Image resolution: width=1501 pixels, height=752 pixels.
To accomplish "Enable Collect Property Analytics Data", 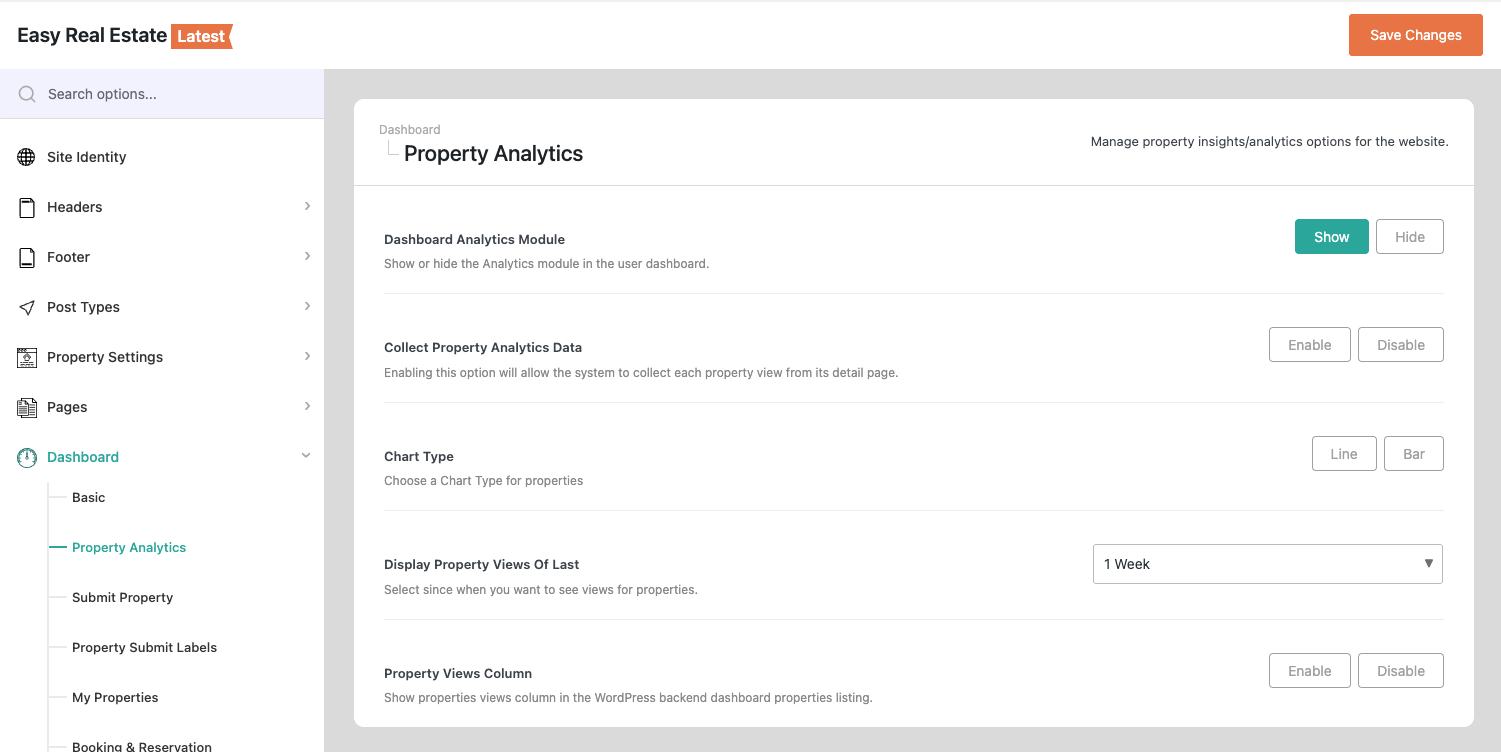I will click(1309, 345).
